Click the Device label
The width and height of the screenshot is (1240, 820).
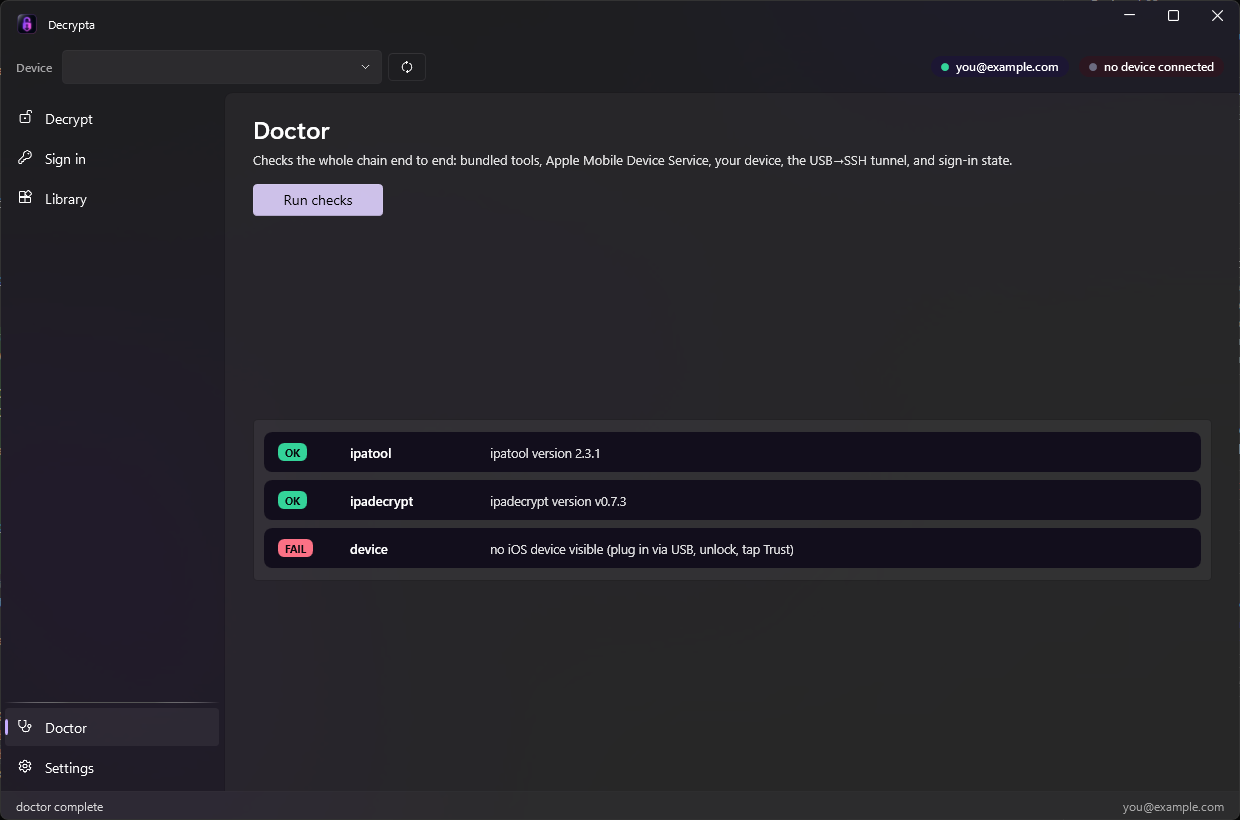coord(34,68)
